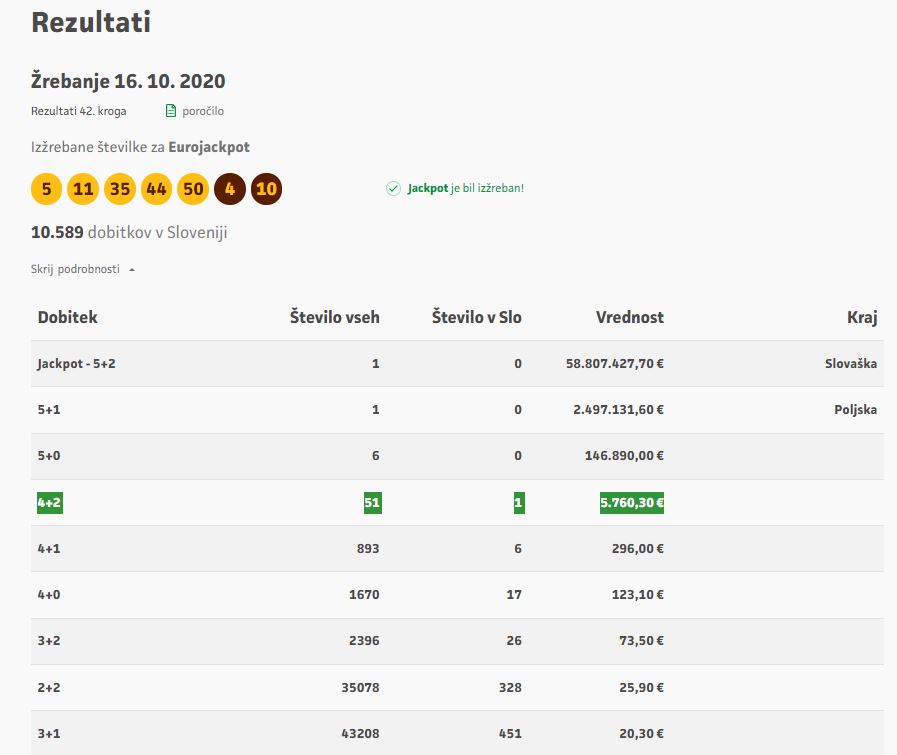Viewport: 897px width, 755px height.
Task: Click the Dobitek column header
Action: pos(68,317)
